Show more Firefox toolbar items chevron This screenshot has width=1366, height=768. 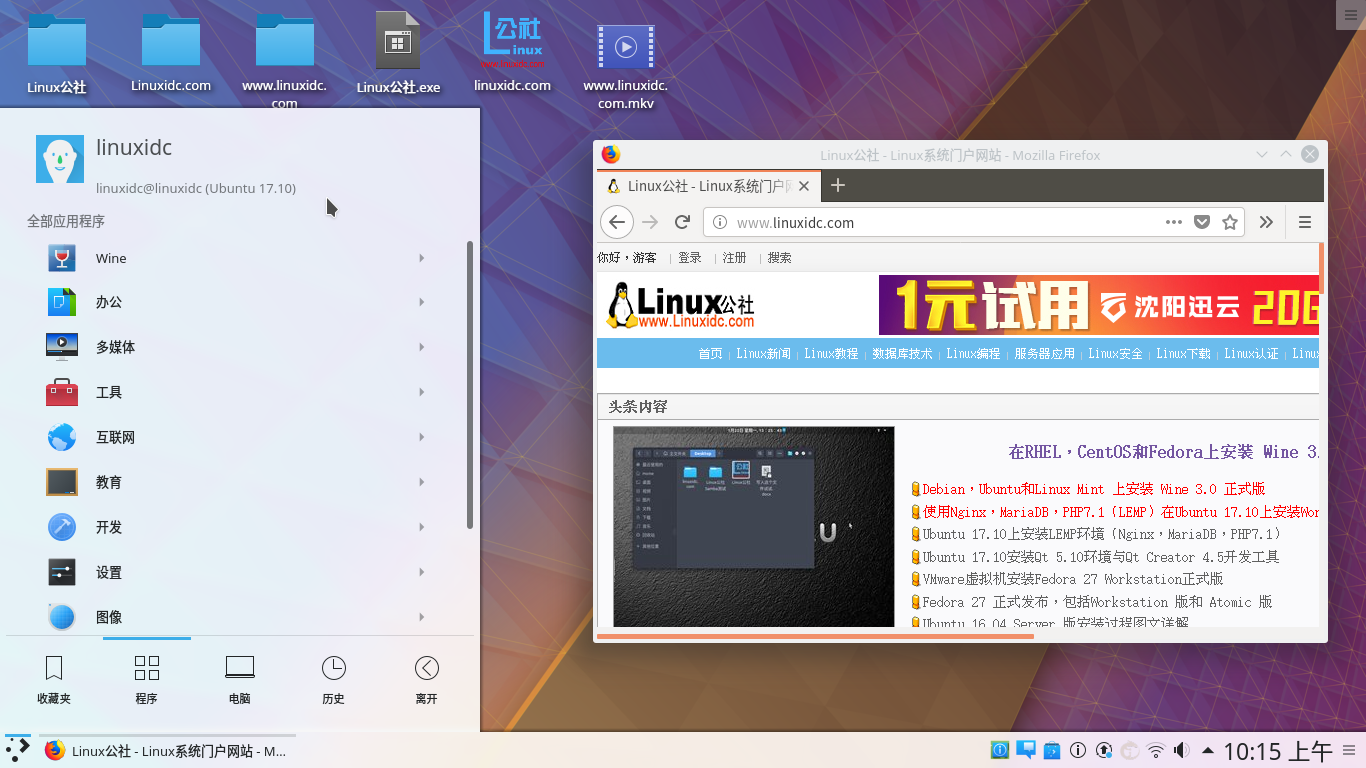1266,222
